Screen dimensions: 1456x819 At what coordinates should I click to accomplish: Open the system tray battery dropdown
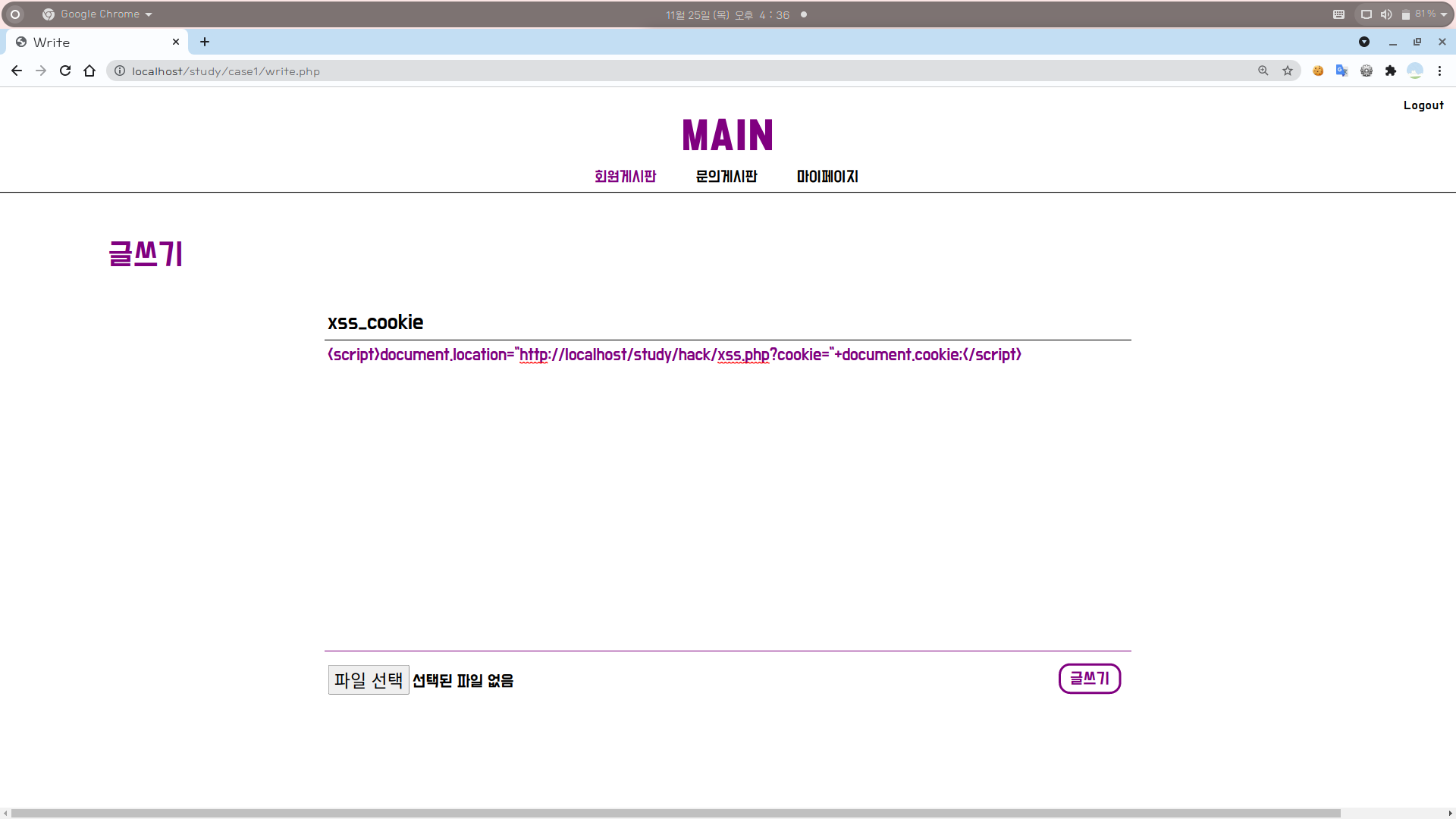coord(1444,14)
